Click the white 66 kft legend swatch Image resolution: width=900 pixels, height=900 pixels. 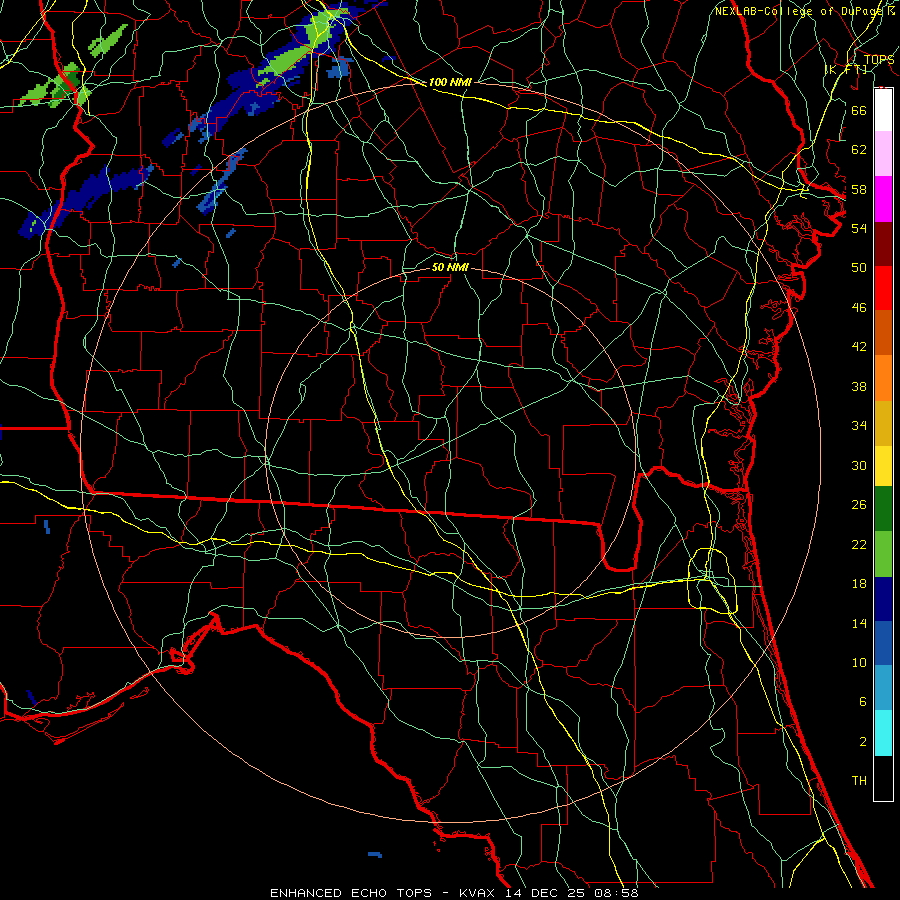(883, 110)
